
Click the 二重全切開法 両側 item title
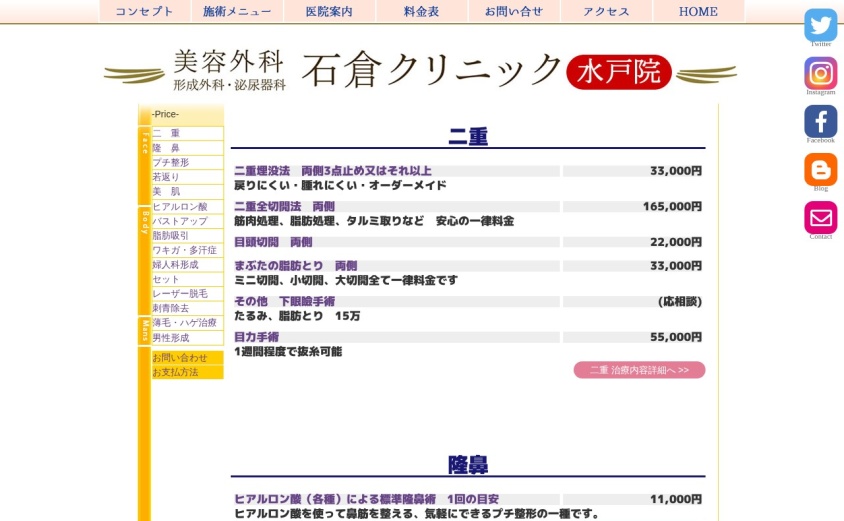[284, 206]
